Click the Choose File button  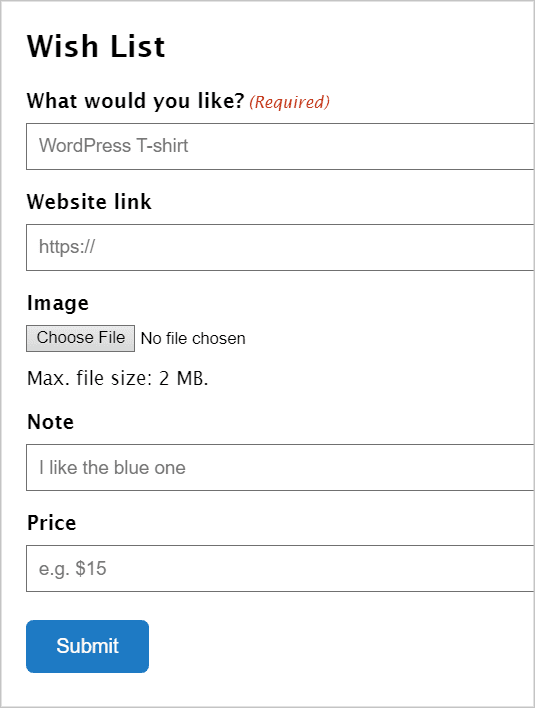pos(80,338)
